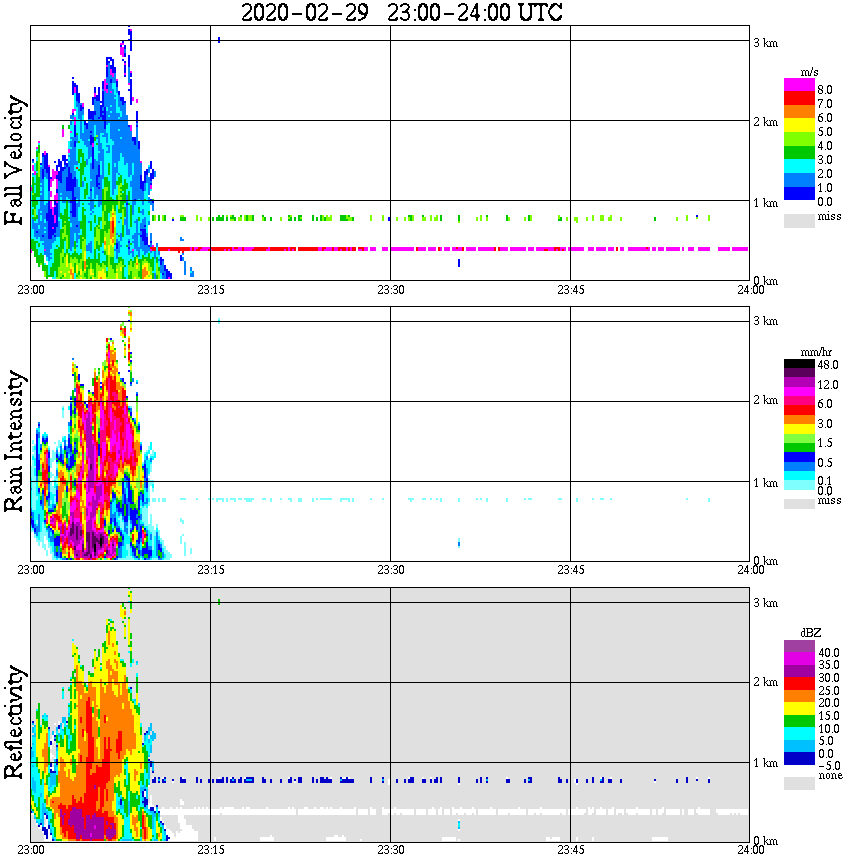Select the purple swatch in the mm/hr legend
The height and width of the screenshot is (868, 850).
coord(799,382)
